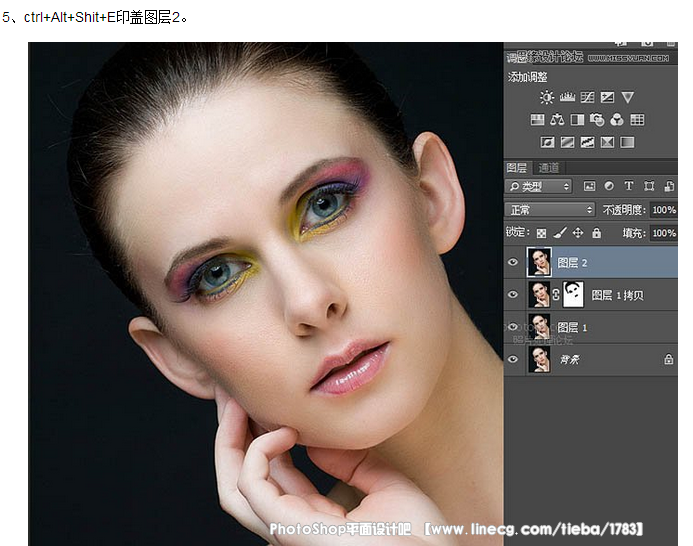Lock layer position

(x=578, y=233)
